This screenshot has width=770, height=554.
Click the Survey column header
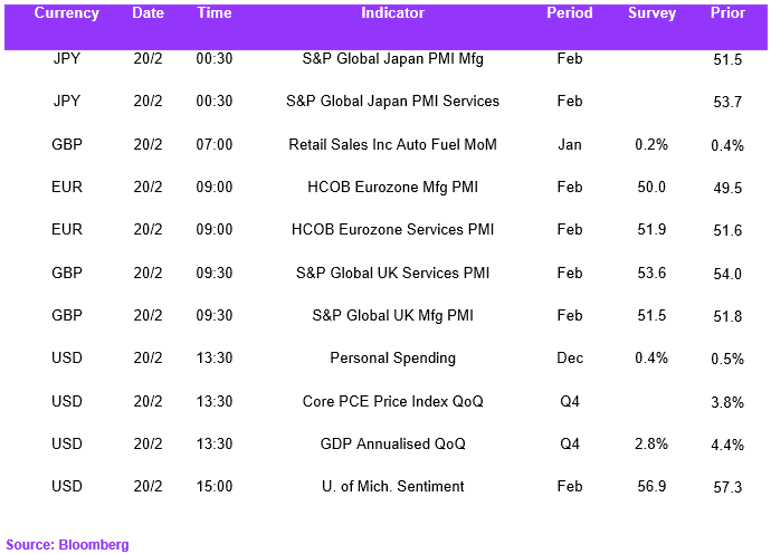tap(652, 13)
